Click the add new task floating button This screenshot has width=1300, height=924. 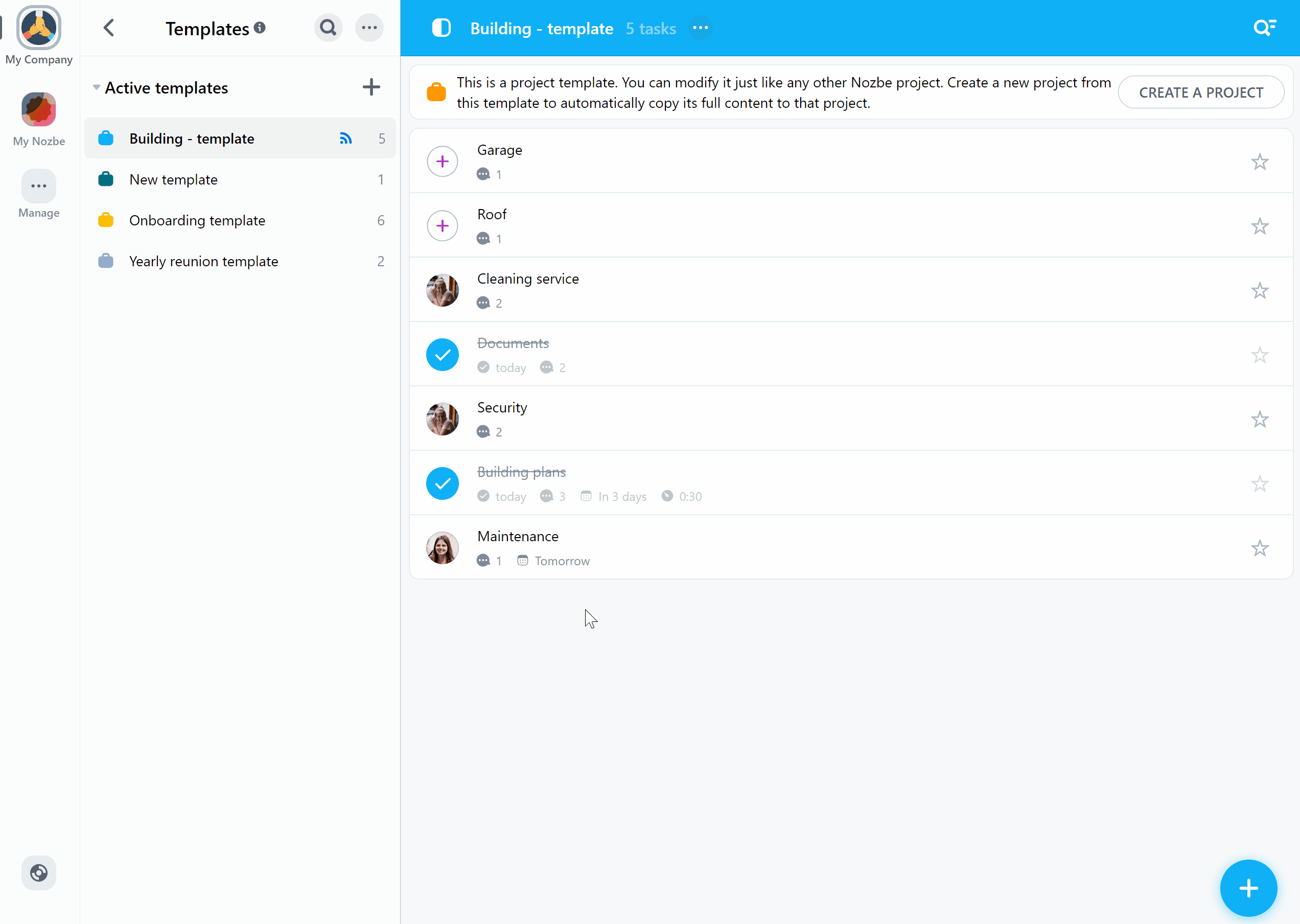click(1248, 887)
